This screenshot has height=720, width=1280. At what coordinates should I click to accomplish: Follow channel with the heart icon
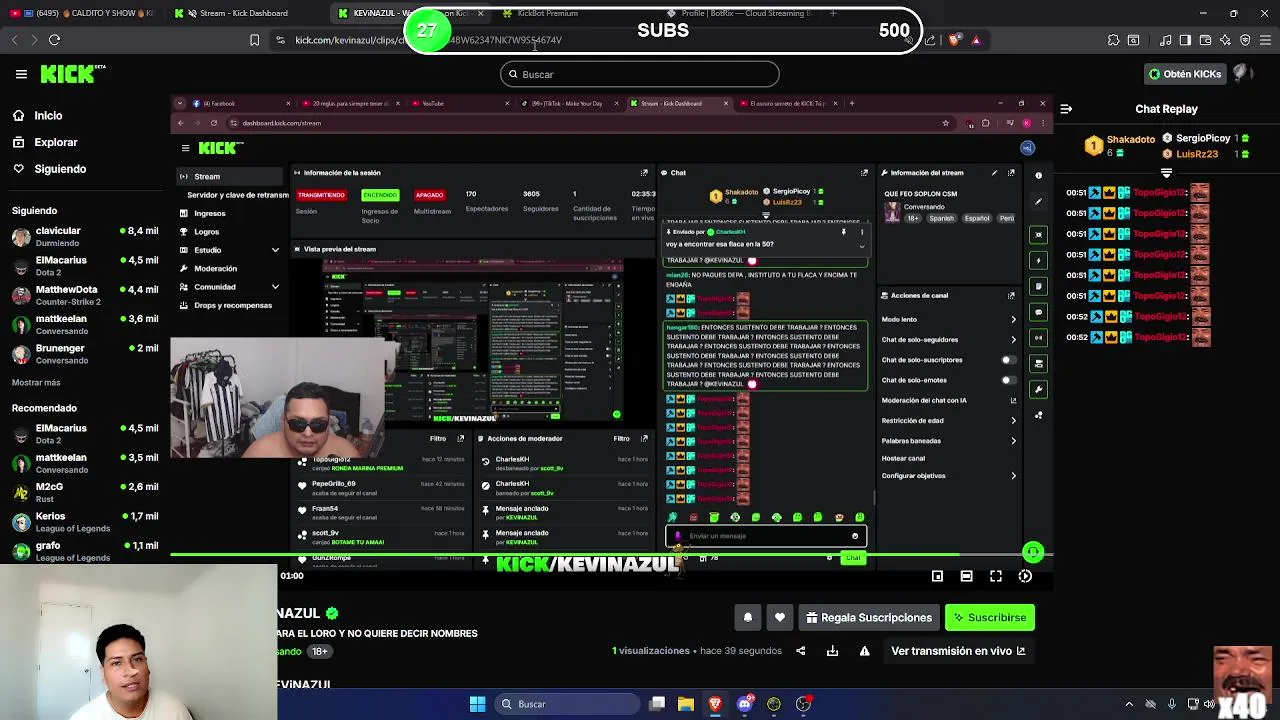(x=780, y=618)
